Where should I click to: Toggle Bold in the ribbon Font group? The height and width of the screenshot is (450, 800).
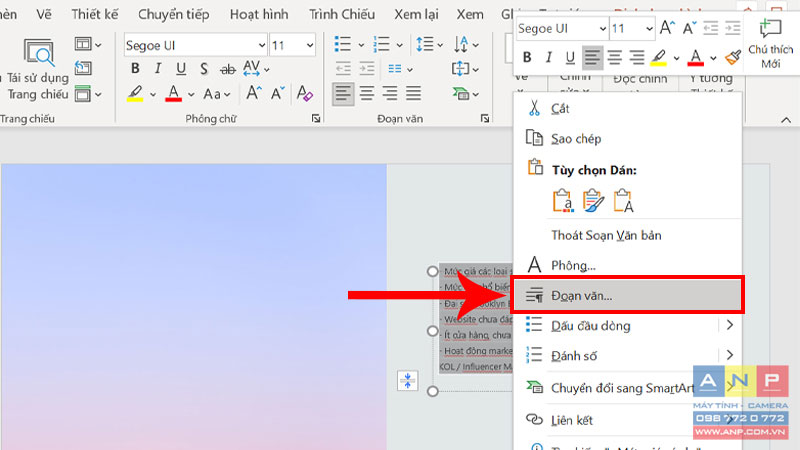(135, 68)
